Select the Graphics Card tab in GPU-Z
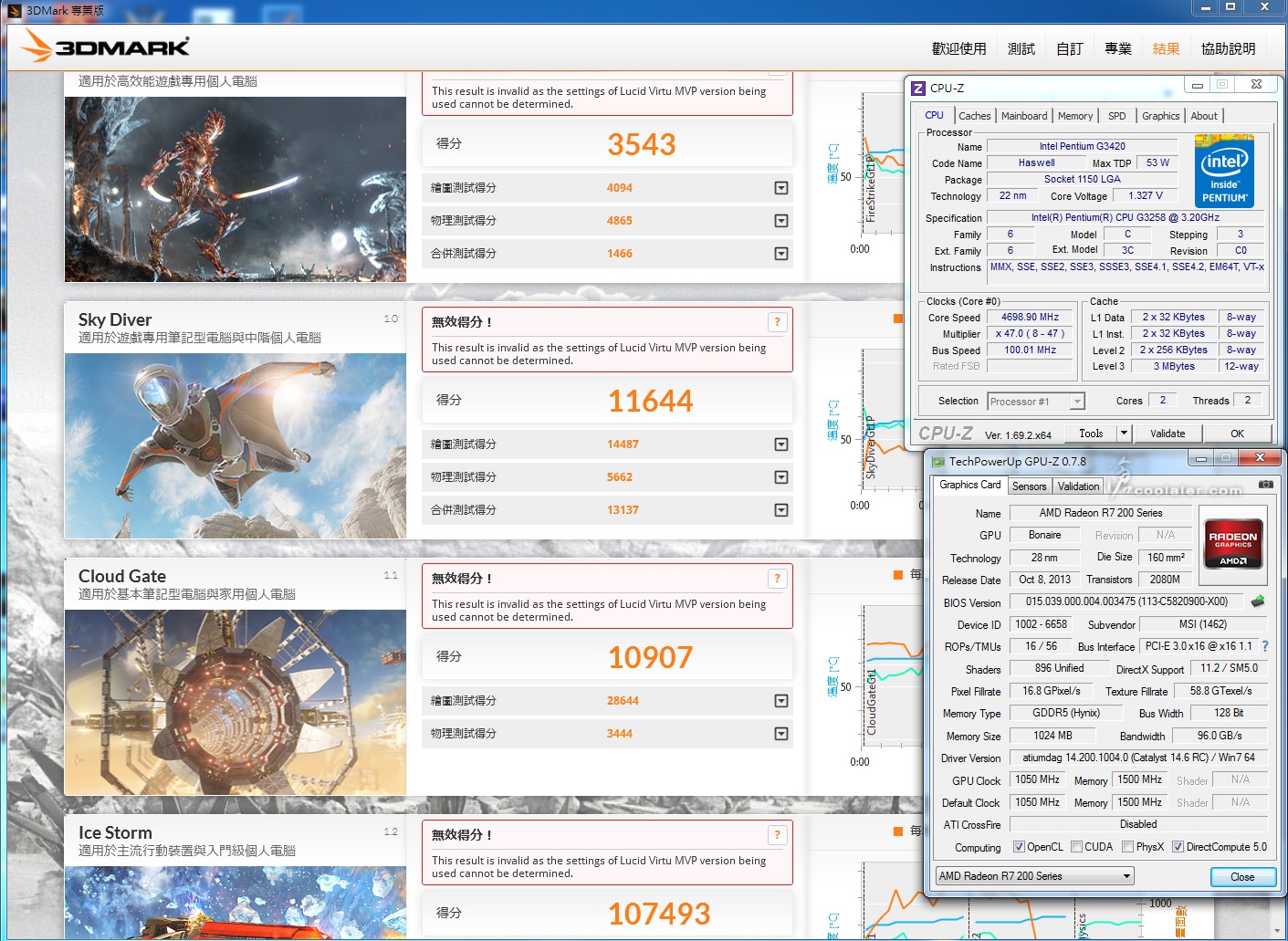Viewport: 1288px width, 941px height. [x=969, y=485]
